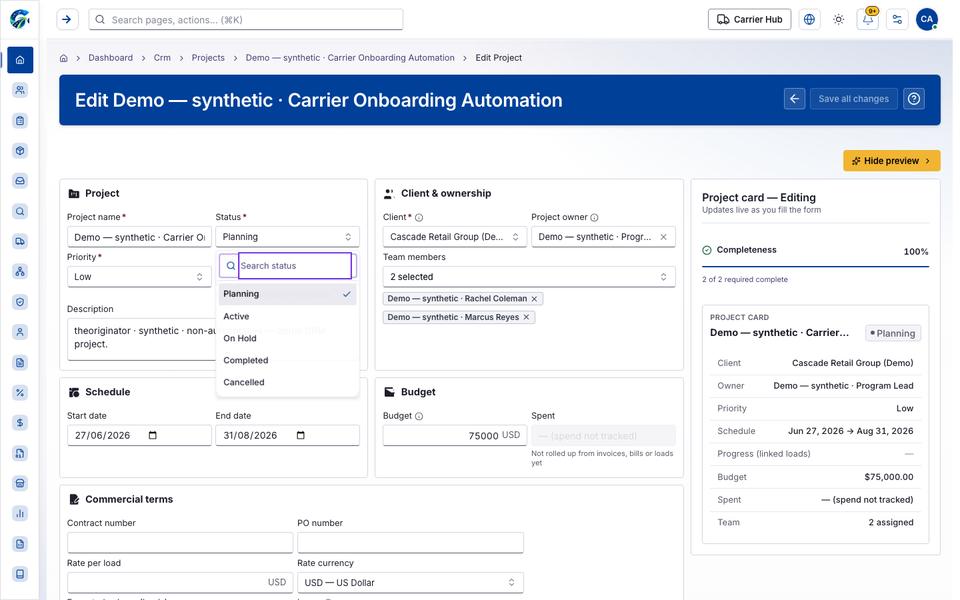Expand the Team members dropdown
The image size is (960, 600).
click(x=529, y=277)
